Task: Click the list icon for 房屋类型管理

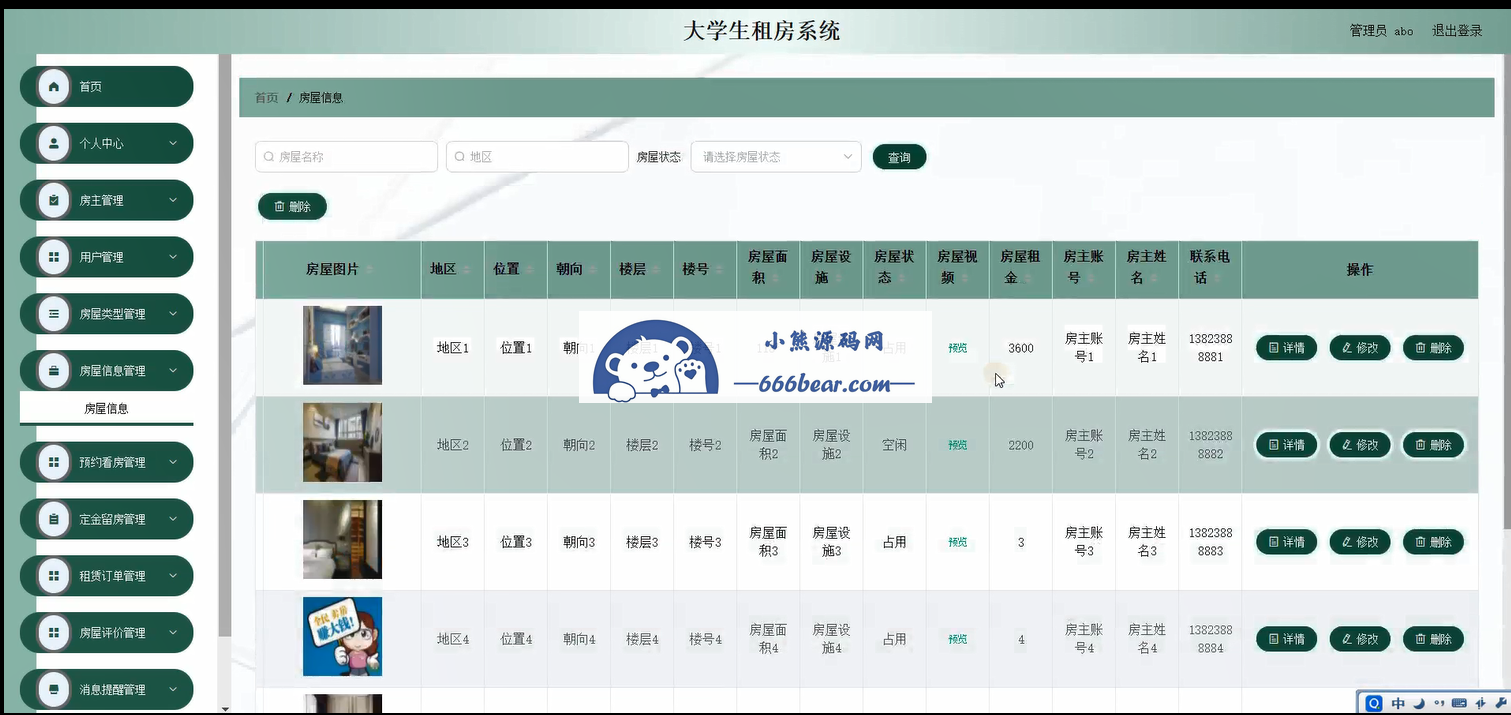Action: (x=53, y=314)
